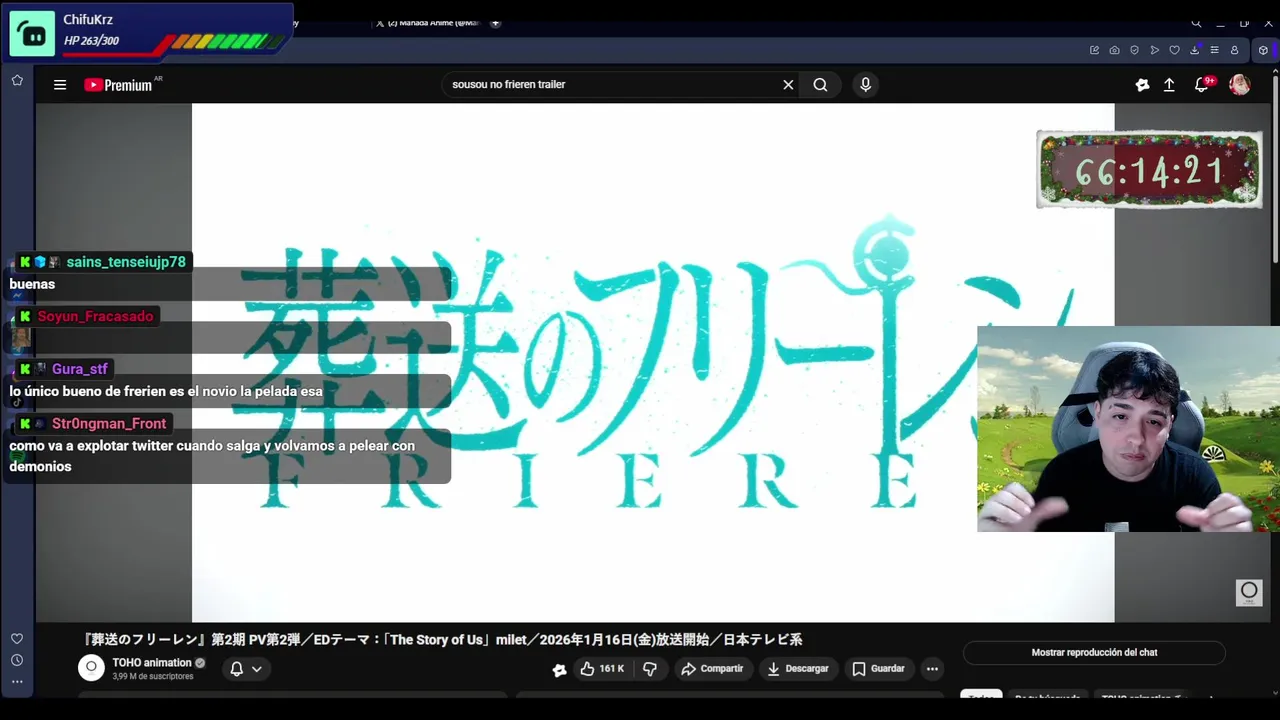Open the browser profile person icon

click(1234, 50)
